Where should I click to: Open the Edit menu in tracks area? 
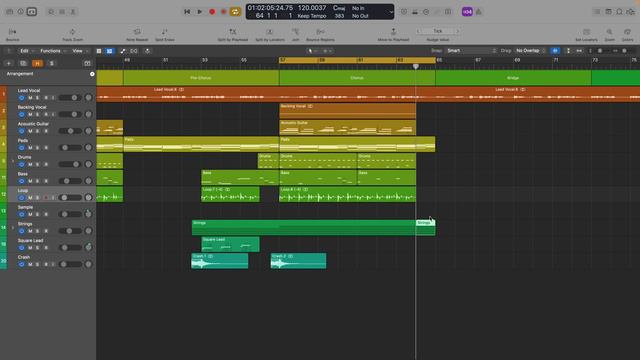click(26, 51)
